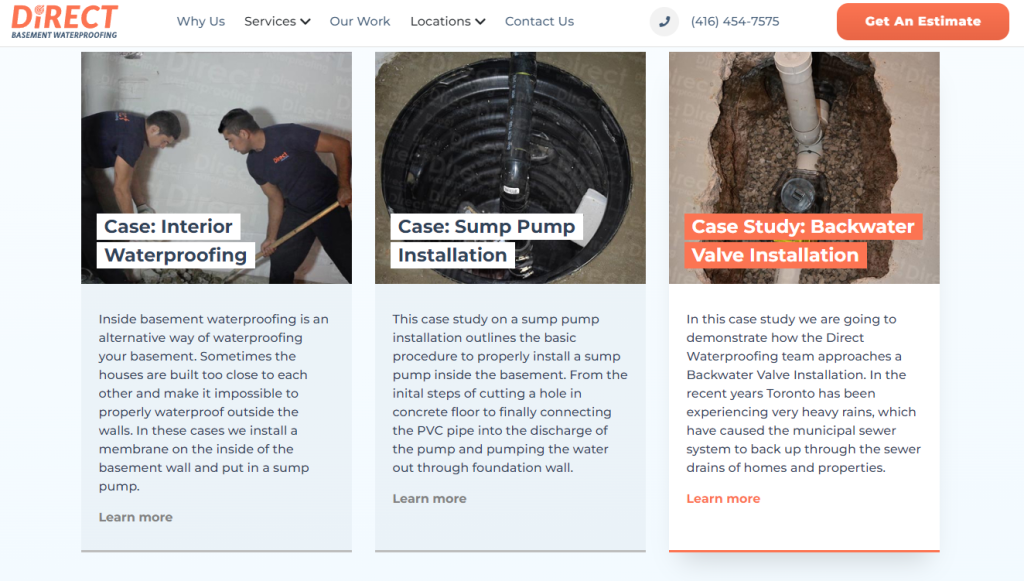The image size is (1024, 581).
Task: Click the Interior Waterproofing description text card
Action: tap(216, 400)
